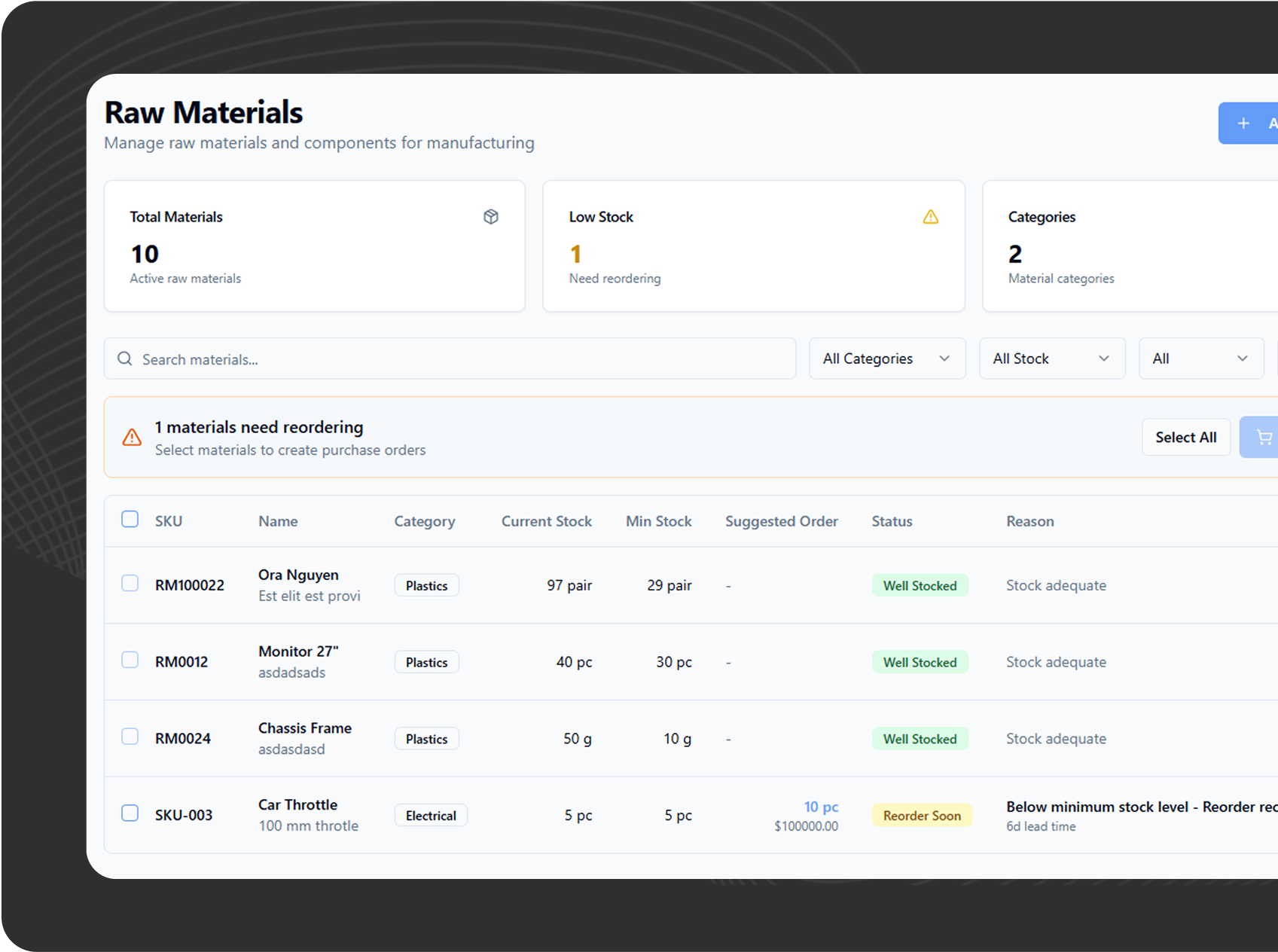The image size is (1278, 952).
Task: Click the shopping cart icon button
Action: click(1264, 437)
